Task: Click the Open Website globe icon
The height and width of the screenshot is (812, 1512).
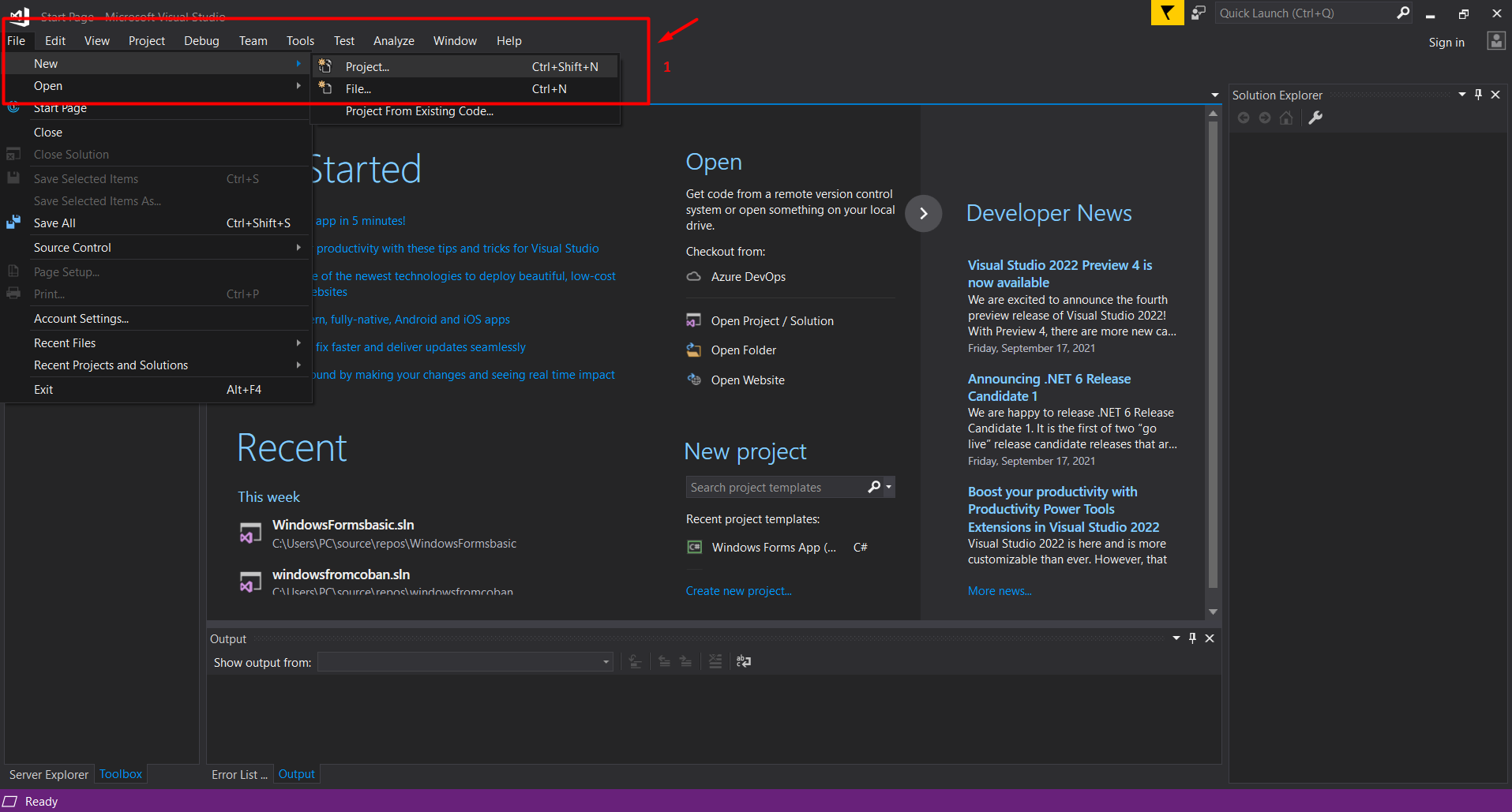Action: coord(694,380)
